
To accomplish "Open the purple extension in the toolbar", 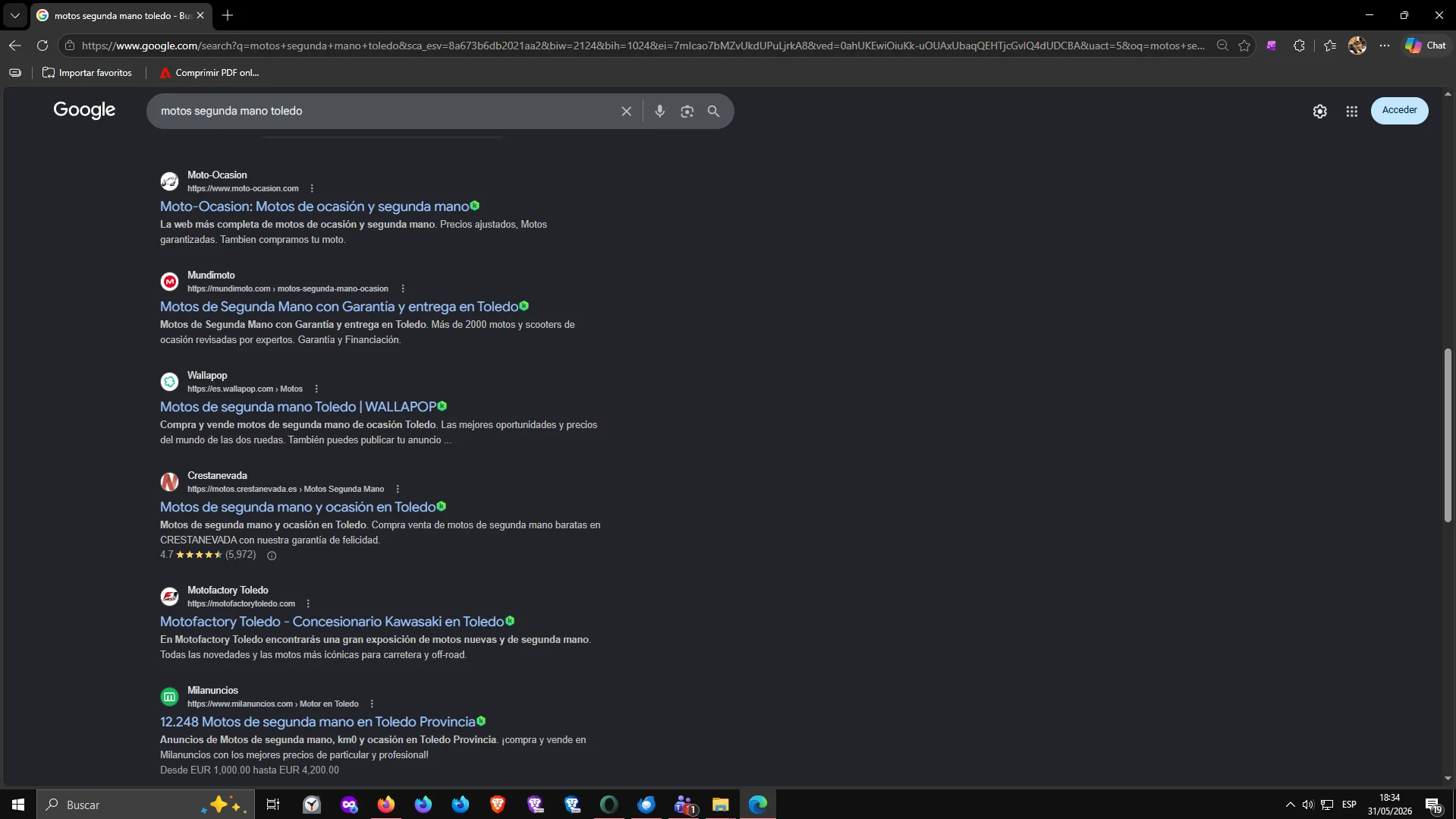I will coord(1272,46).
